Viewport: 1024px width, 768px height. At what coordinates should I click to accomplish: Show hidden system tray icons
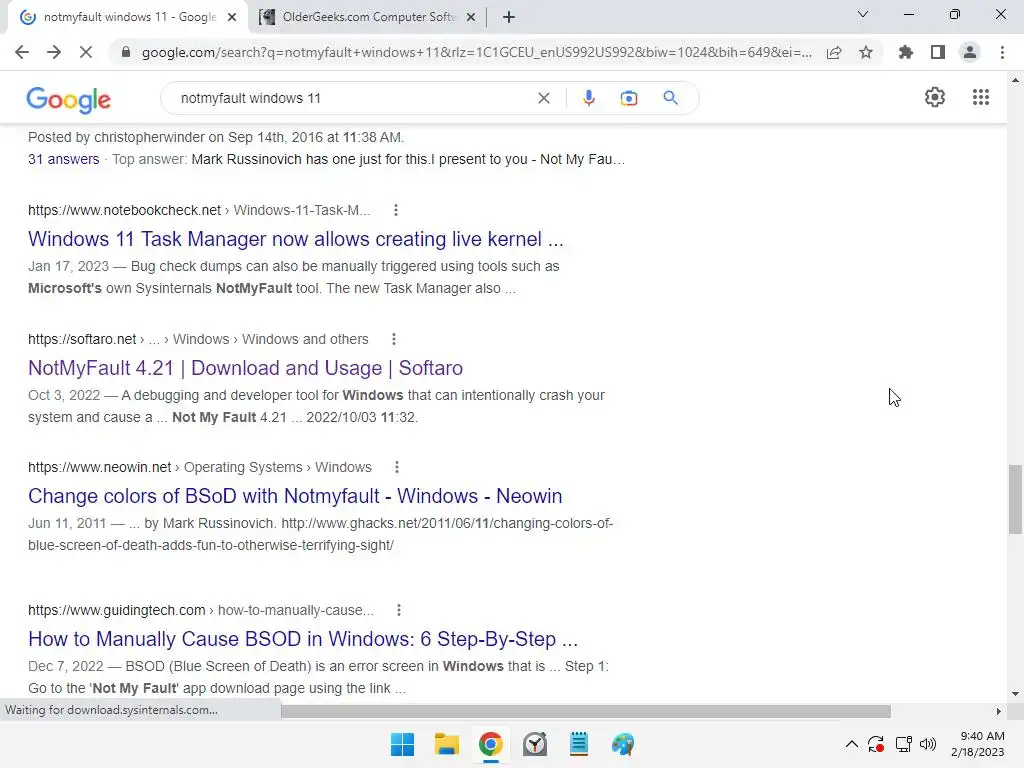[852, 744]
